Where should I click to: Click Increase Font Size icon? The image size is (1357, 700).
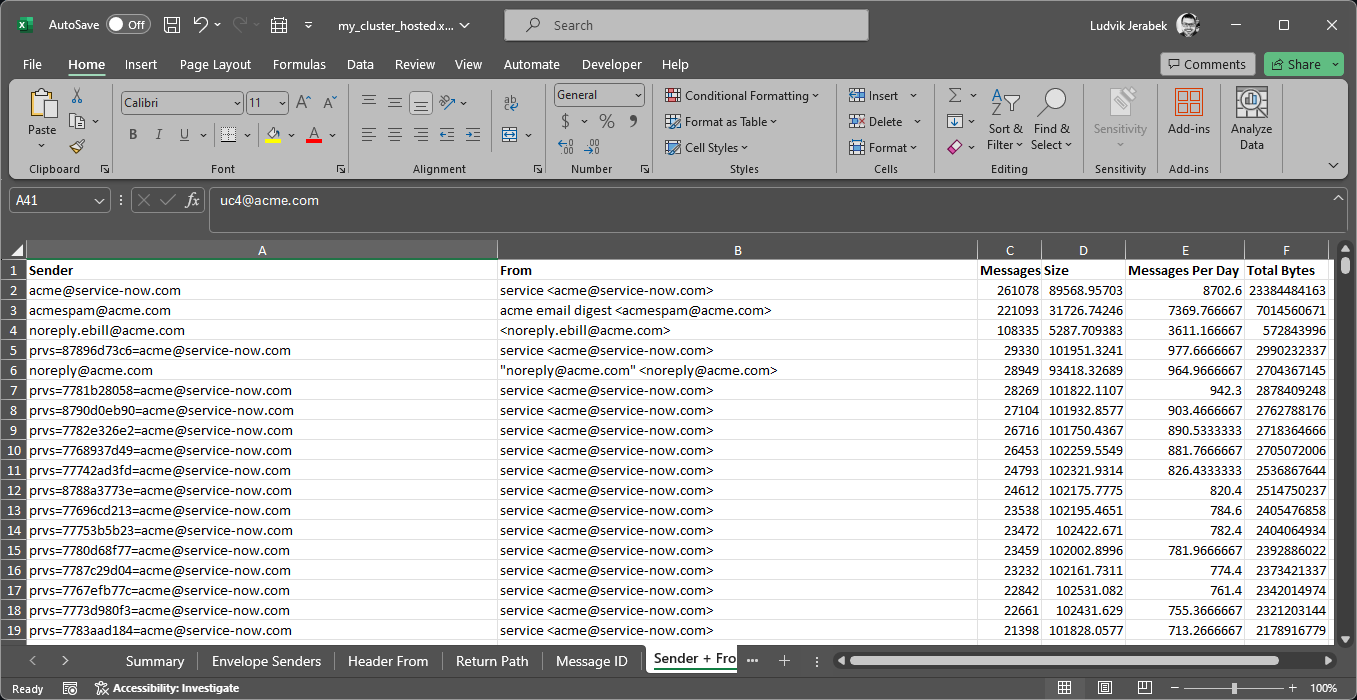(304, 102)
